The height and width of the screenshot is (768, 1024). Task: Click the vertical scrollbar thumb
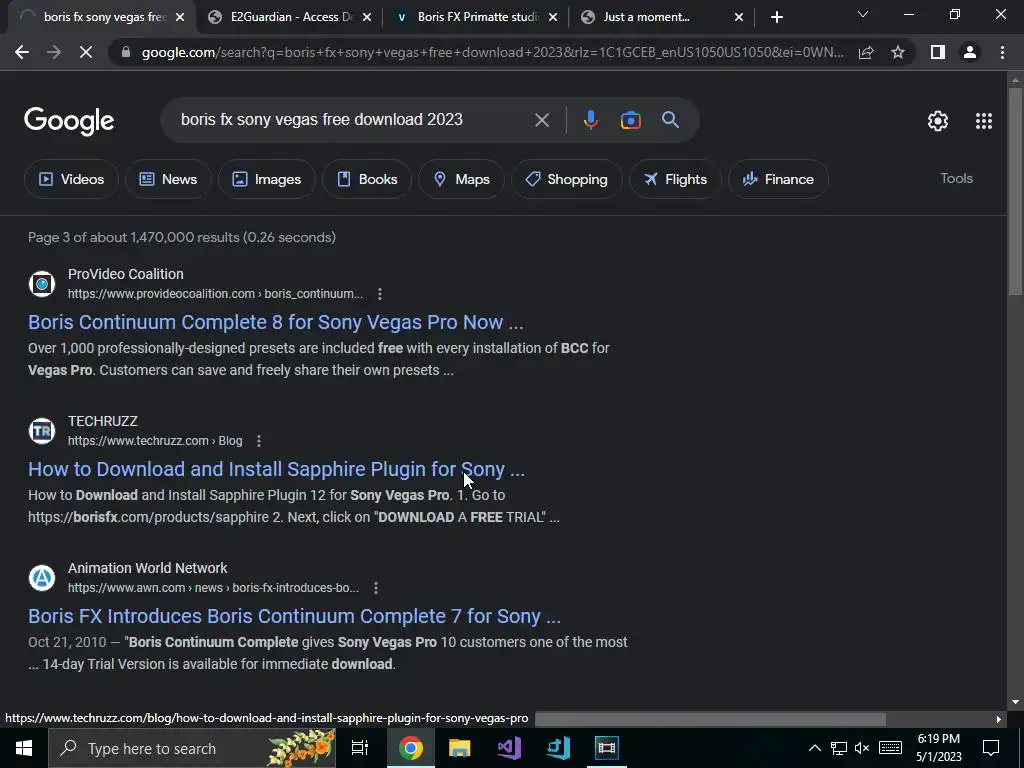pyautogui.click(x=1015, y=189)
